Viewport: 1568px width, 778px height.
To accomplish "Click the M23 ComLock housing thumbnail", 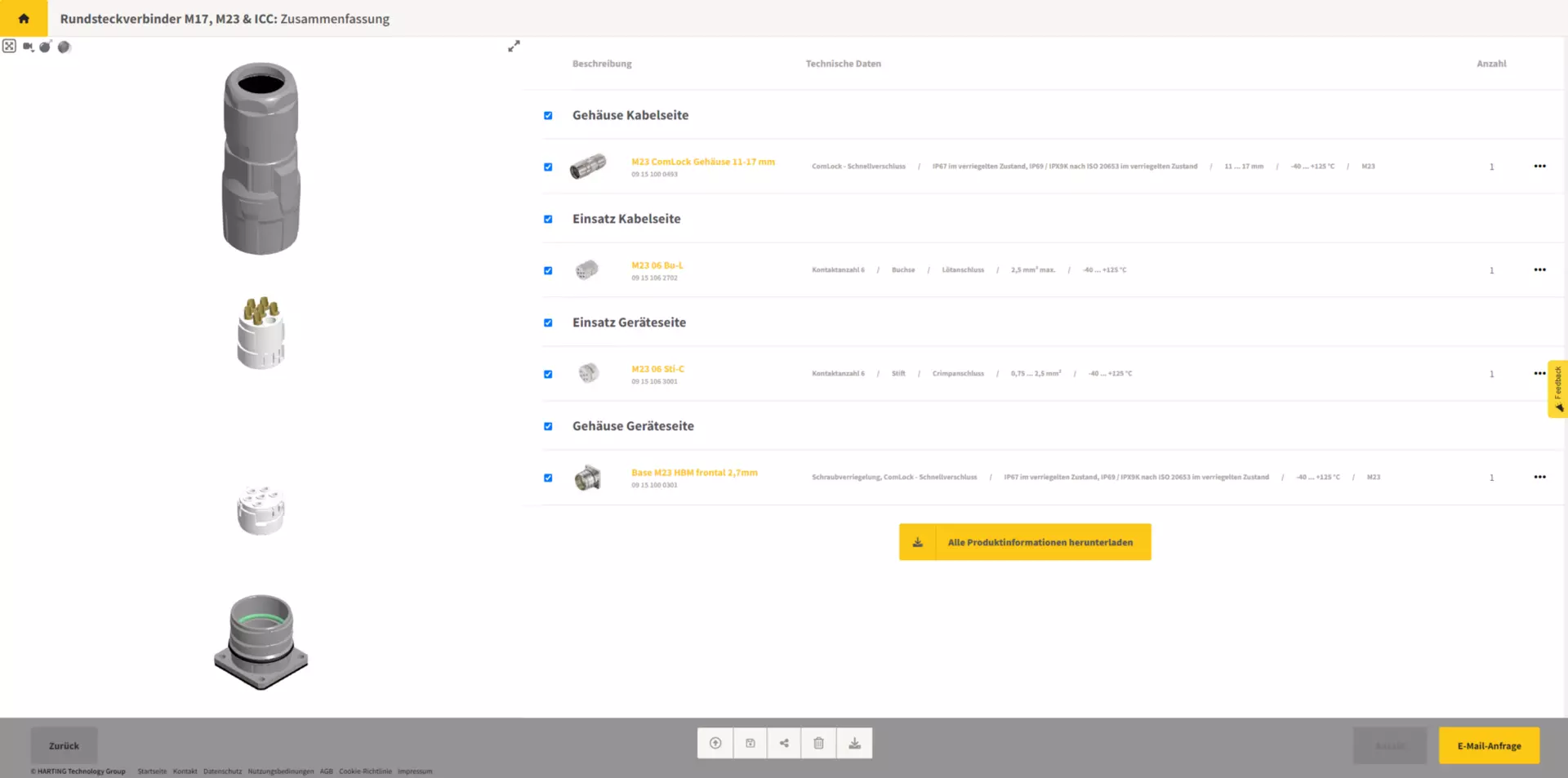I will pos(588,166).
